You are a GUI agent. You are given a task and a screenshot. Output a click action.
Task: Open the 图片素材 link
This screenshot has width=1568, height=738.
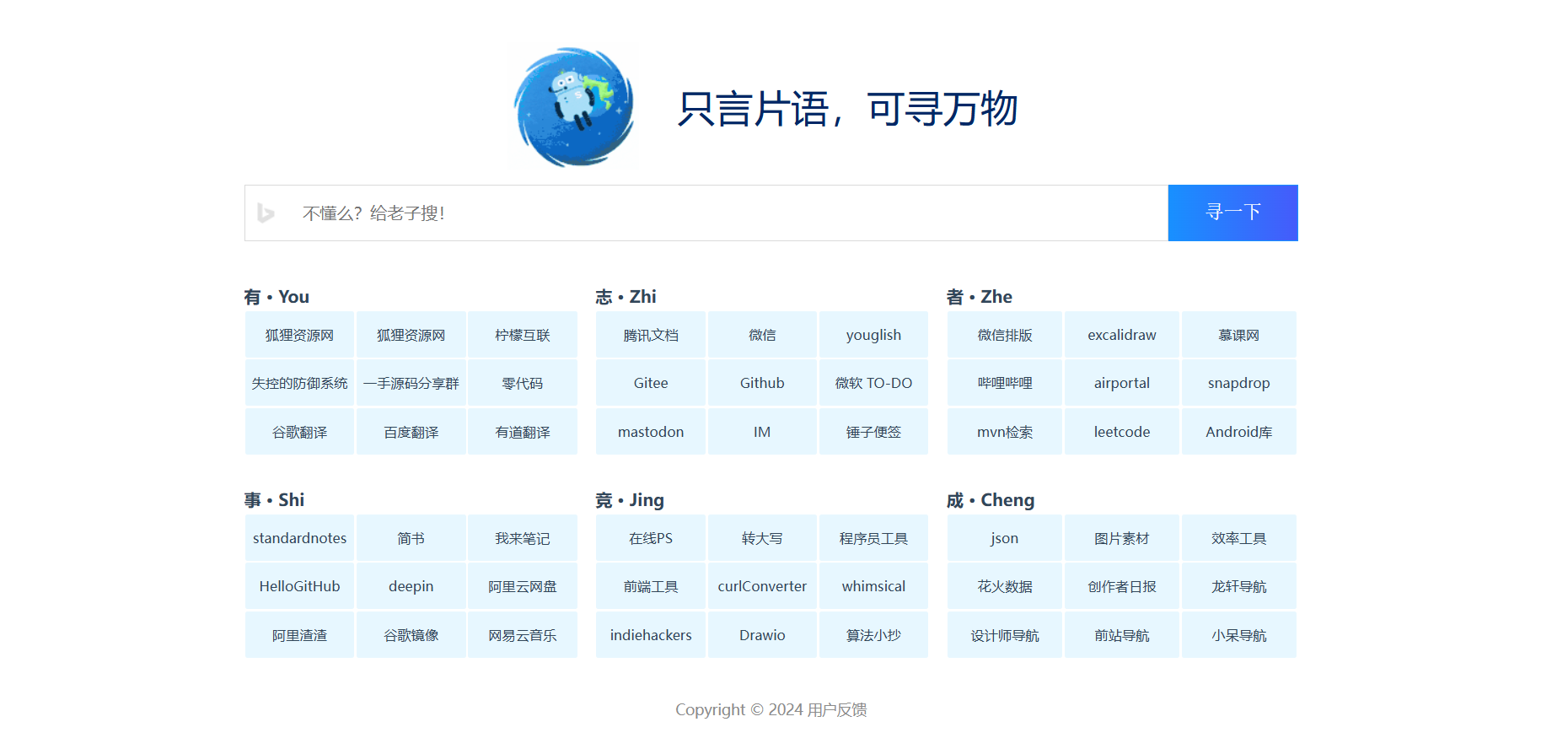[x=1122, y=538]
